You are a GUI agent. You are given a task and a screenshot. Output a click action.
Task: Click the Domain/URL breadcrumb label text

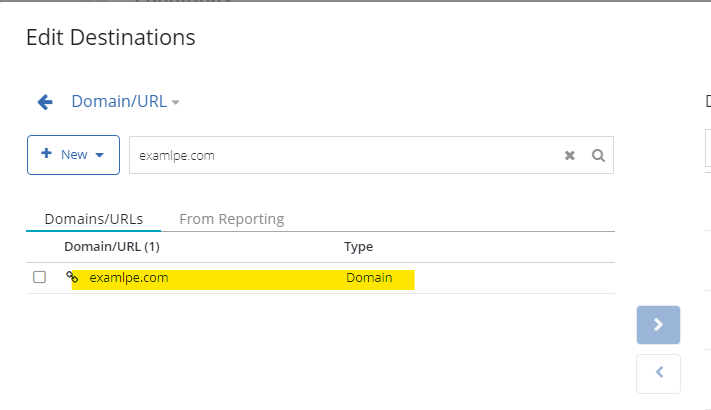(x=118, y=102)
